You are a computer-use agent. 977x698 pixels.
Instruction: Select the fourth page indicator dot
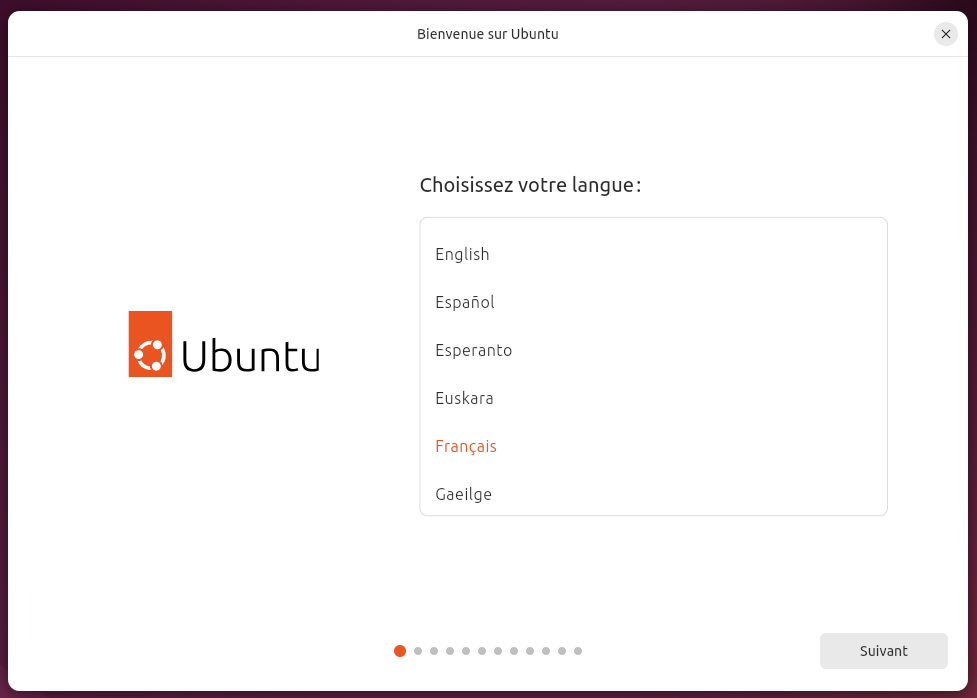(450, 651)
